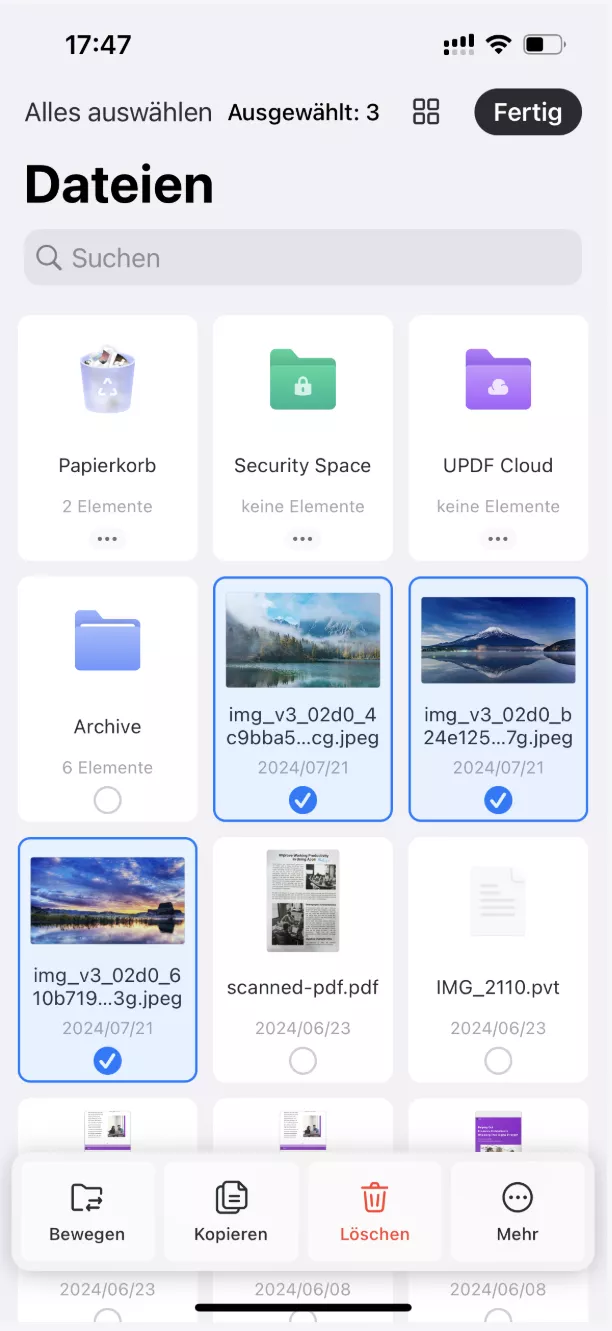Open Papierkorb three-dot options
The width and height of the screenshot is (612, 1331).
(107, 539)
